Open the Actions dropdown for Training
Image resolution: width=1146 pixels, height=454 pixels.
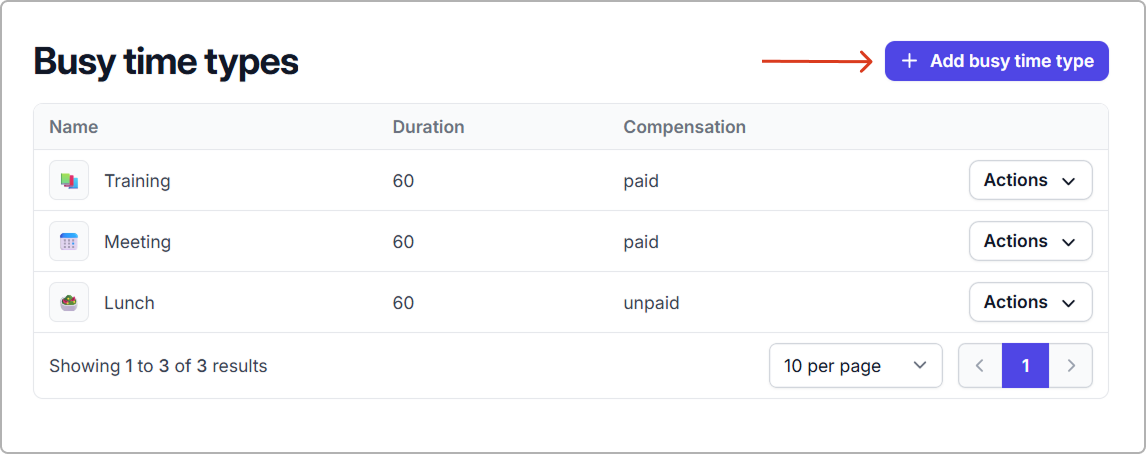tap(1030, 181)
